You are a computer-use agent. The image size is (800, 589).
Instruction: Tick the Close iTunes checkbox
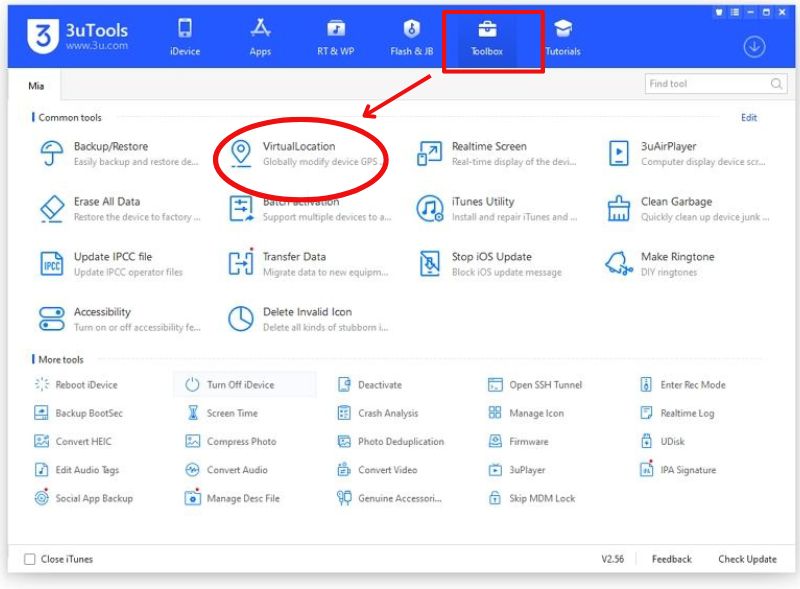click(x=30, y=559)
